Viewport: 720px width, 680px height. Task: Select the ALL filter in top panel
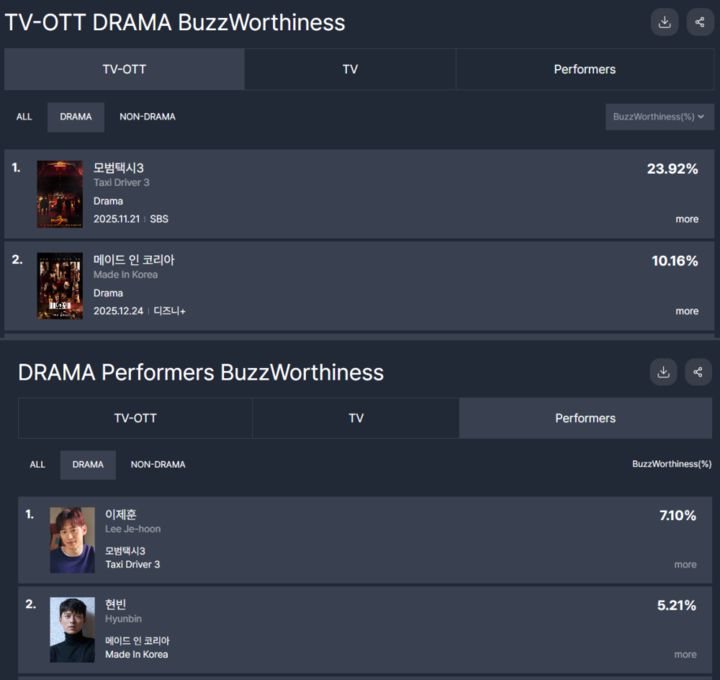(24, 117)
